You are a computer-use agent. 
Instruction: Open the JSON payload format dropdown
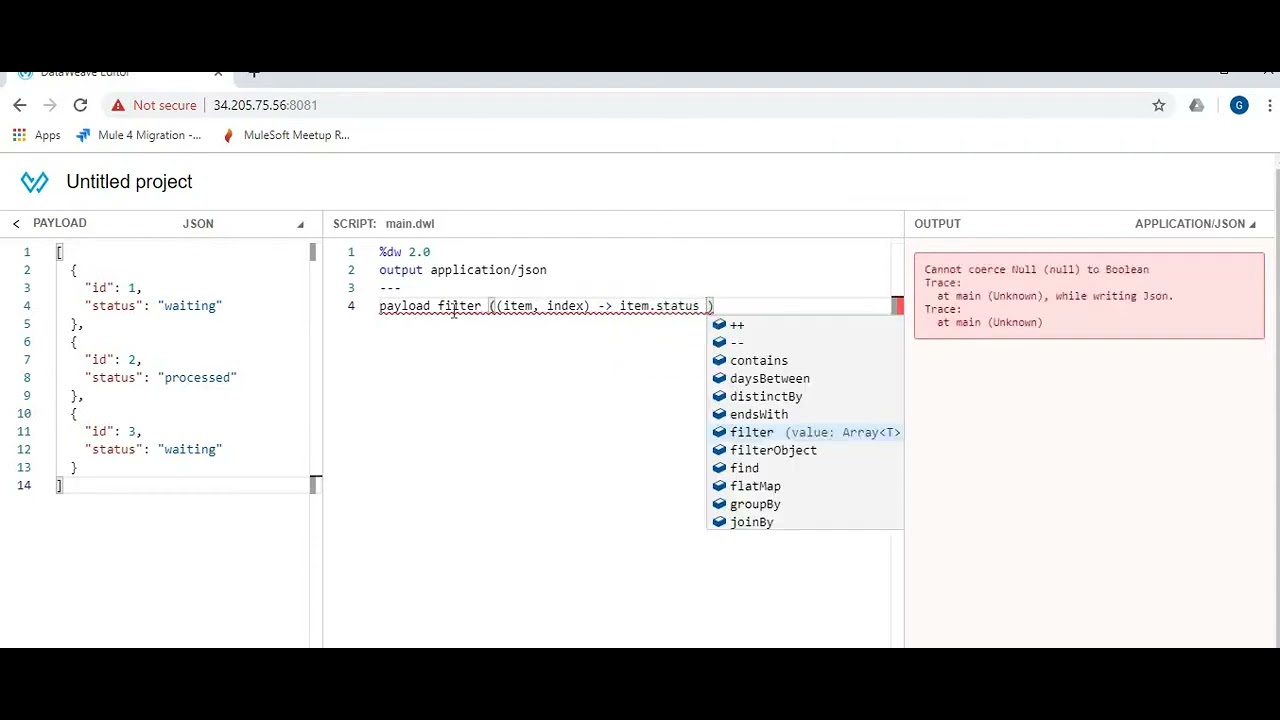(243, 224)
